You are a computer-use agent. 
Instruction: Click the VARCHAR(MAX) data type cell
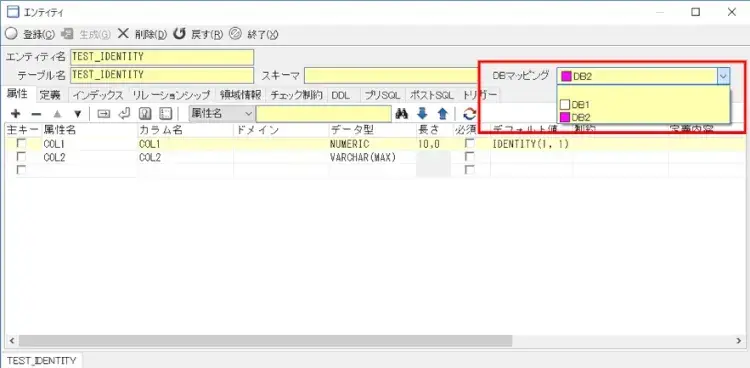(x=373, y=157)
